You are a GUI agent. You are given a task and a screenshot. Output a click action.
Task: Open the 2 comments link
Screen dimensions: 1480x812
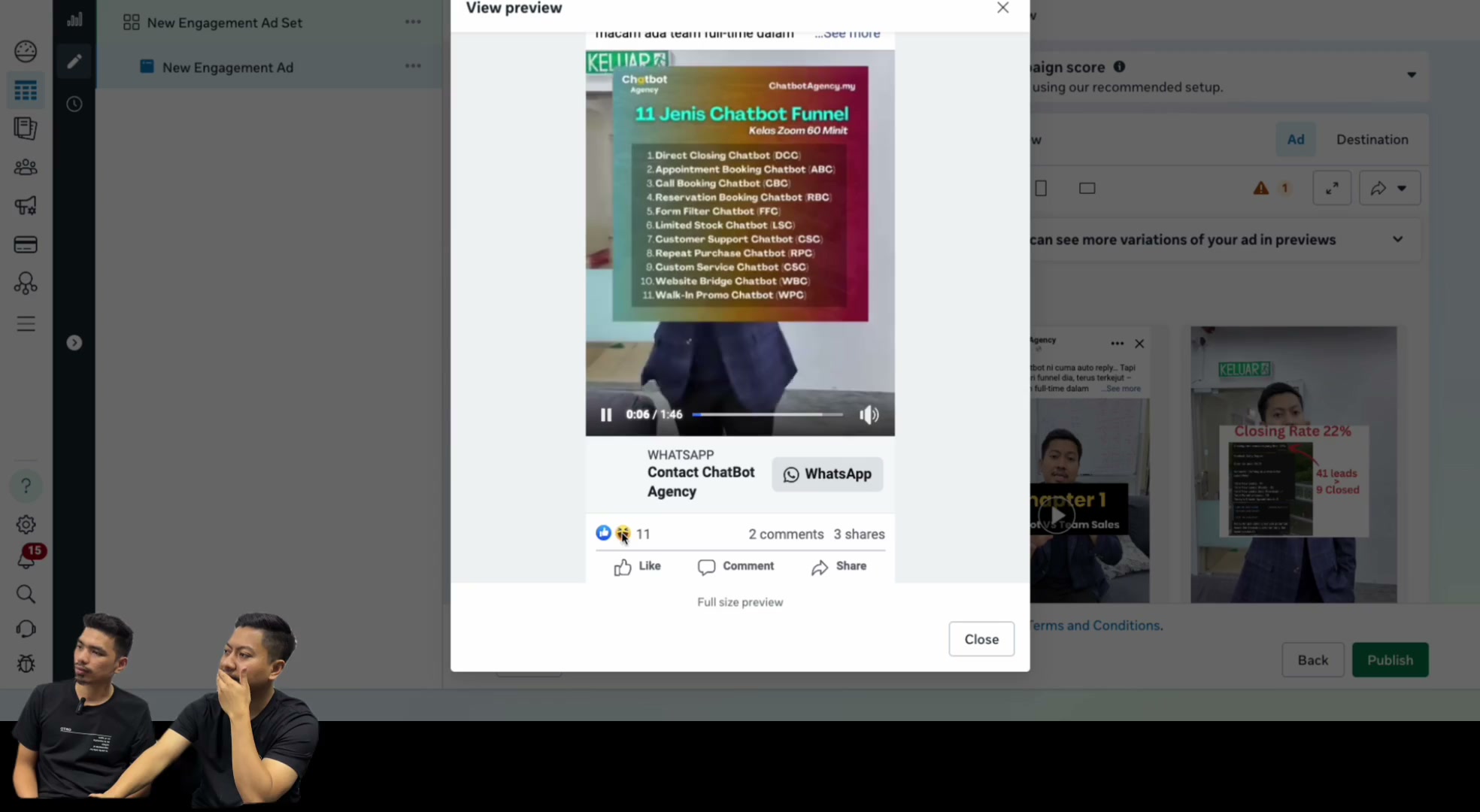786,534
